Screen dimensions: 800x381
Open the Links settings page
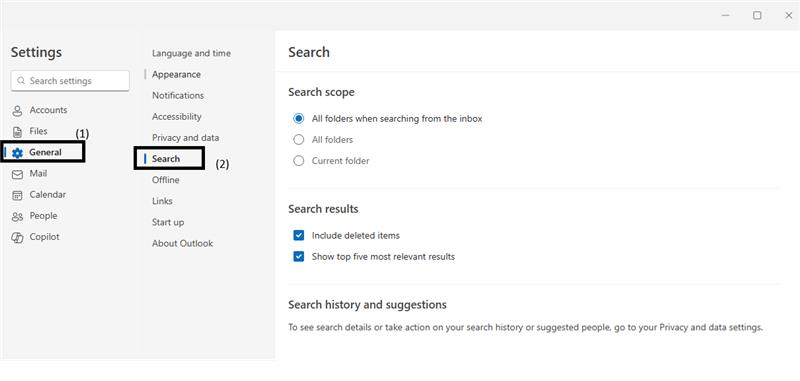(162, 201)
